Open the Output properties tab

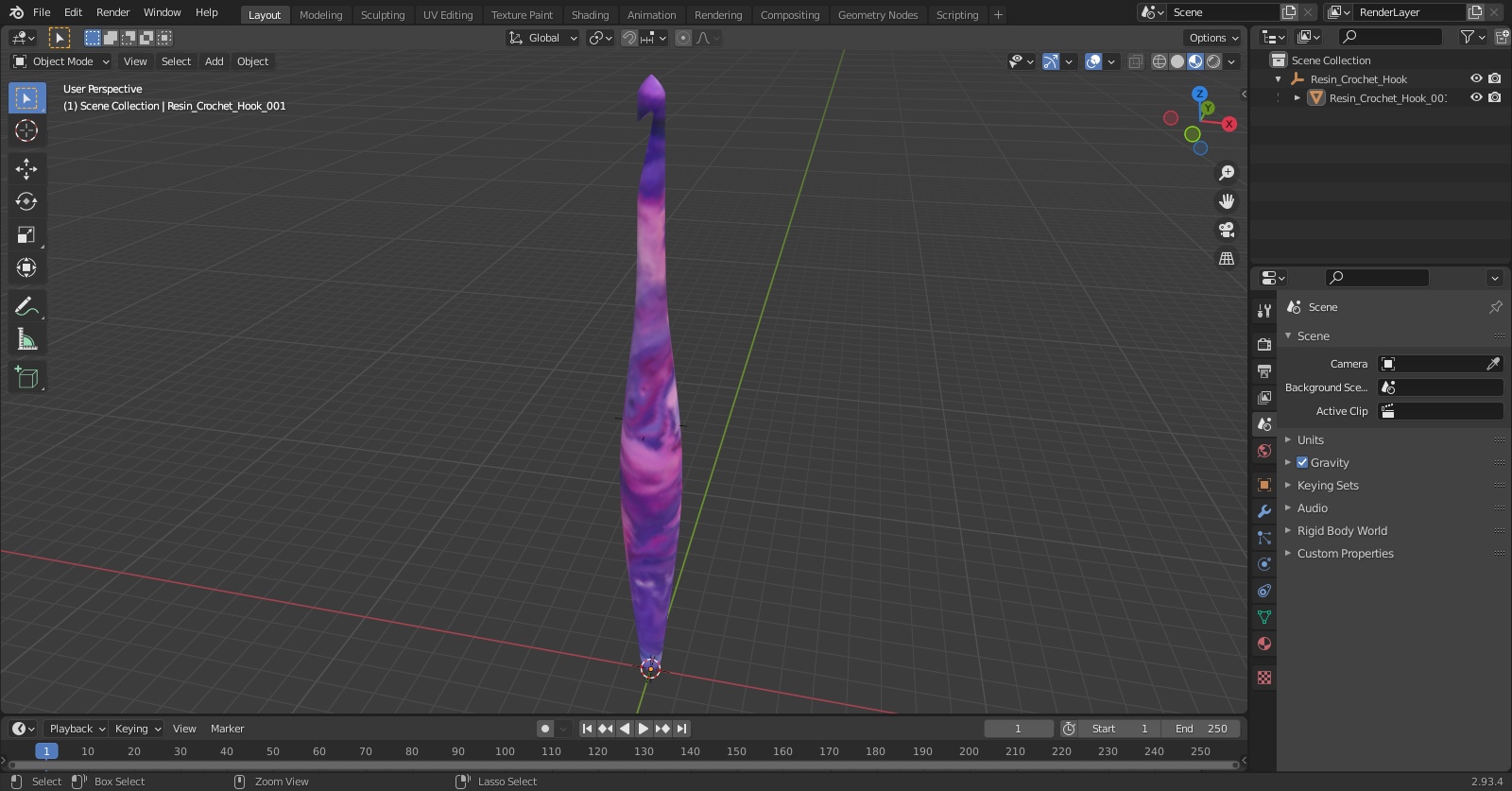coord(1264,370)
